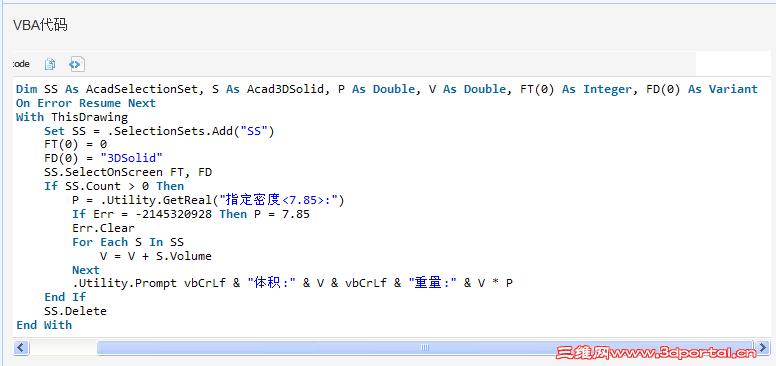Click the 'VBA代码' heading
The image size is (776, 366).
pyautogui.click(x=40, y=25)
